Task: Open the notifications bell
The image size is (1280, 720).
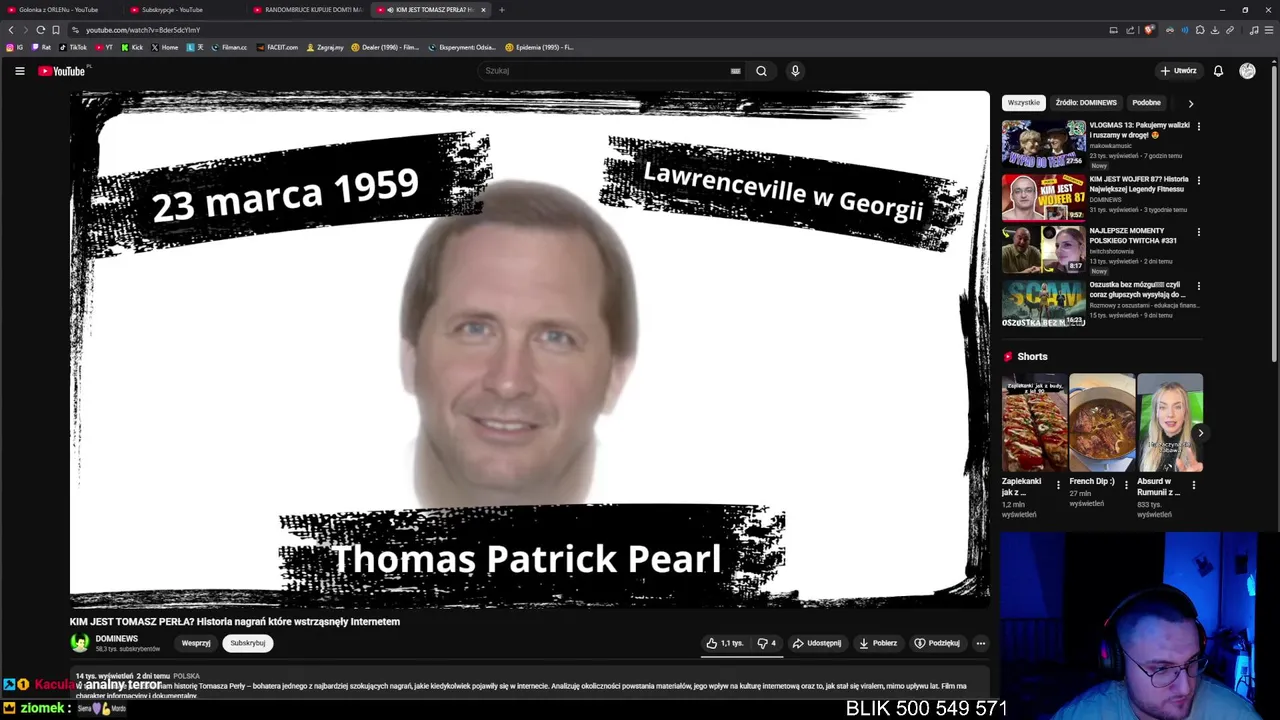Action: (1218, 71)
